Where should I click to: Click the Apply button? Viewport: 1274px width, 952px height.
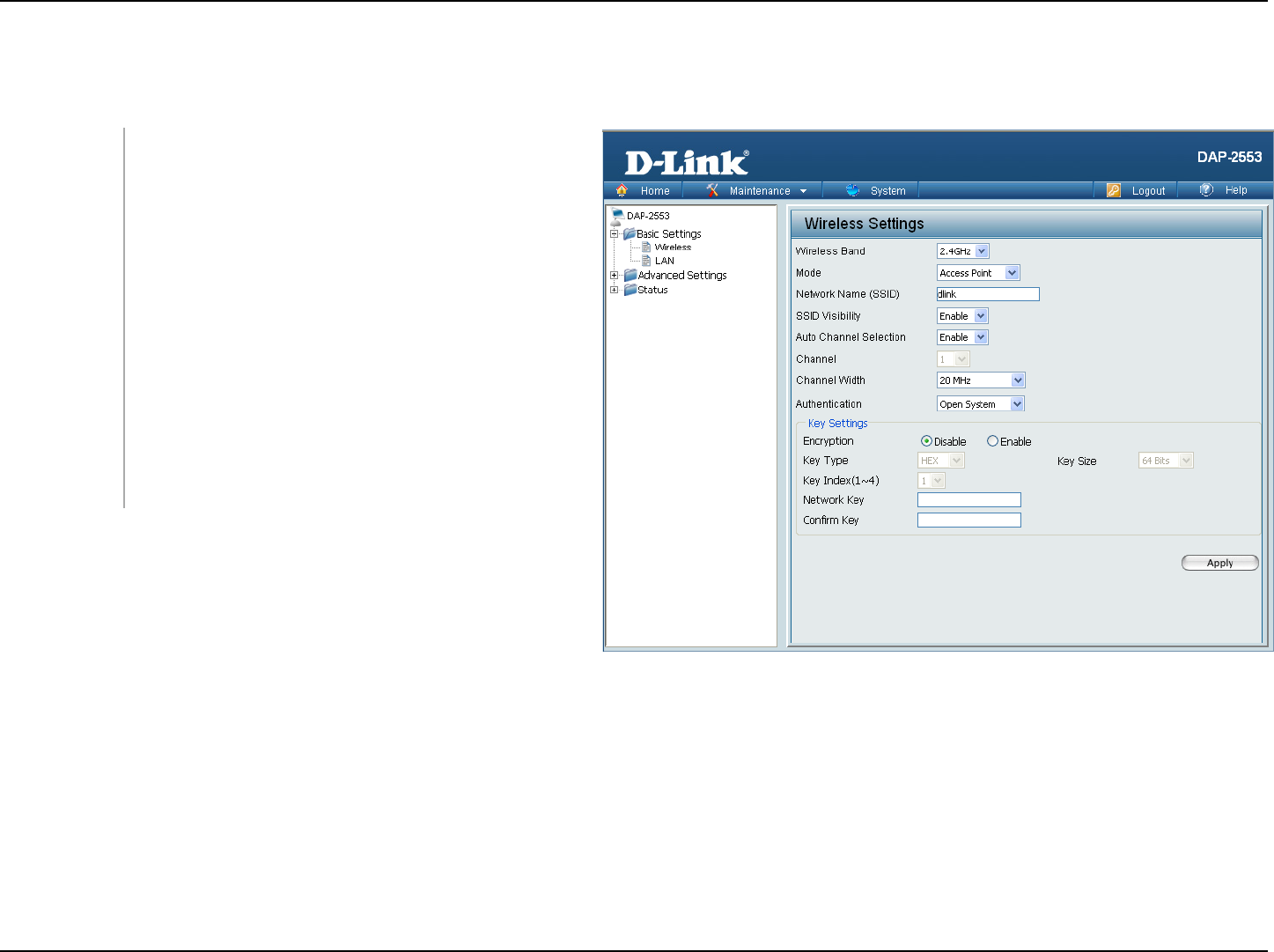click(1219, 563)
